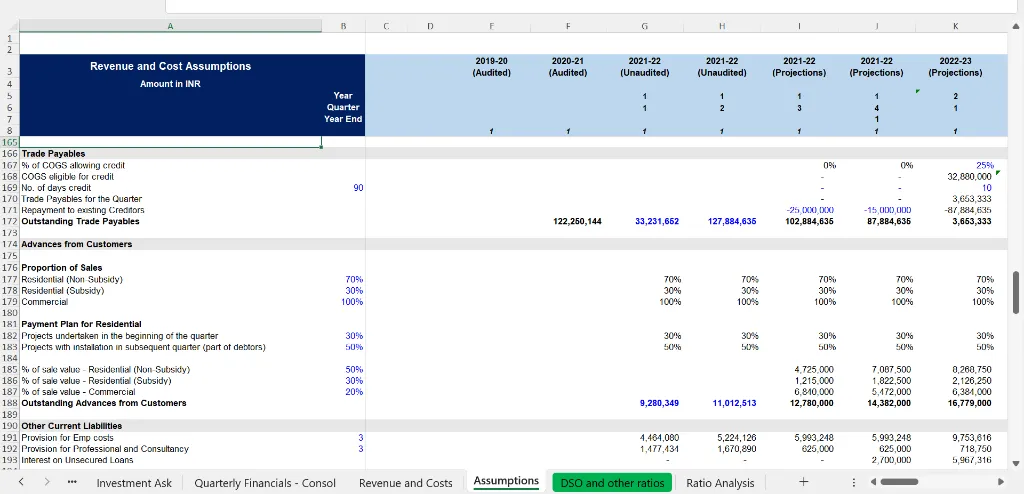Open the Quarterly Financials - Consol tab
Viewport: 1024px width, 494px height.
265,483
